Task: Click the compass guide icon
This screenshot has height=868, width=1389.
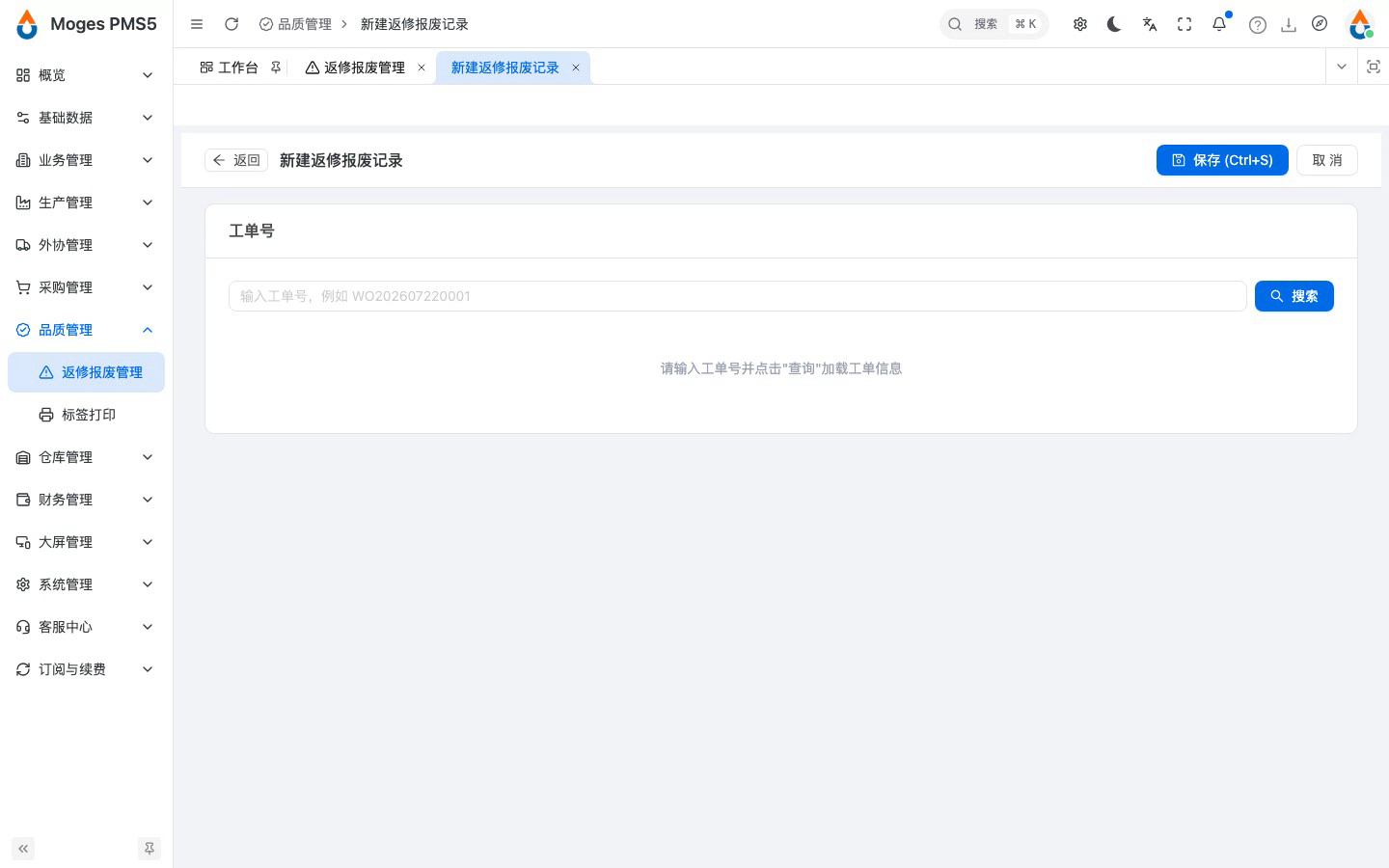Action: 1320,24
